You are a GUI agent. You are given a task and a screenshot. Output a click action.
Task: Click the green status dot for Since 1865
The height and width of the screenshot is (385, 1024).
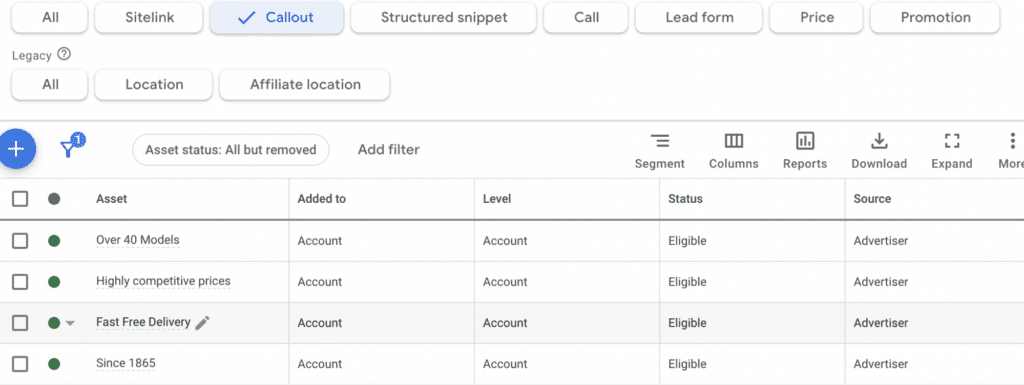(x=54, y=364)
